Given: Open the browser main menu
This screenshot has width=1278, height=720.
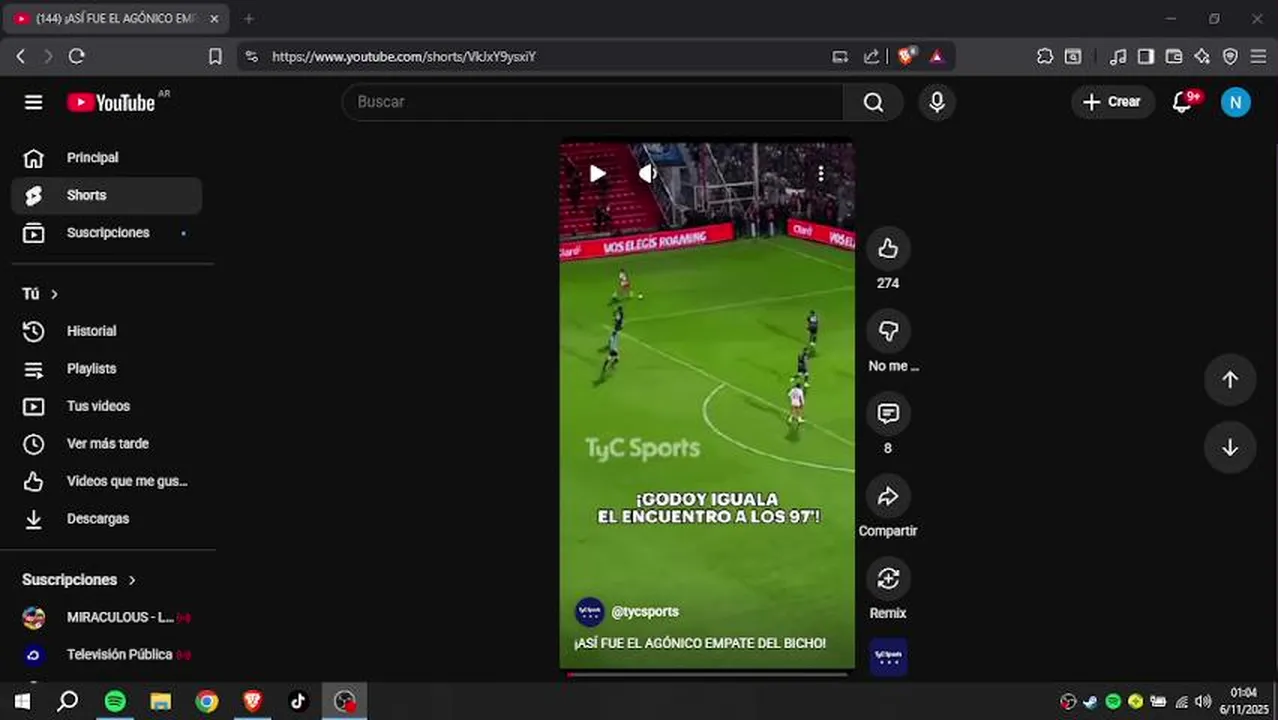Looking at the screenshot, I should (1259, 57).
